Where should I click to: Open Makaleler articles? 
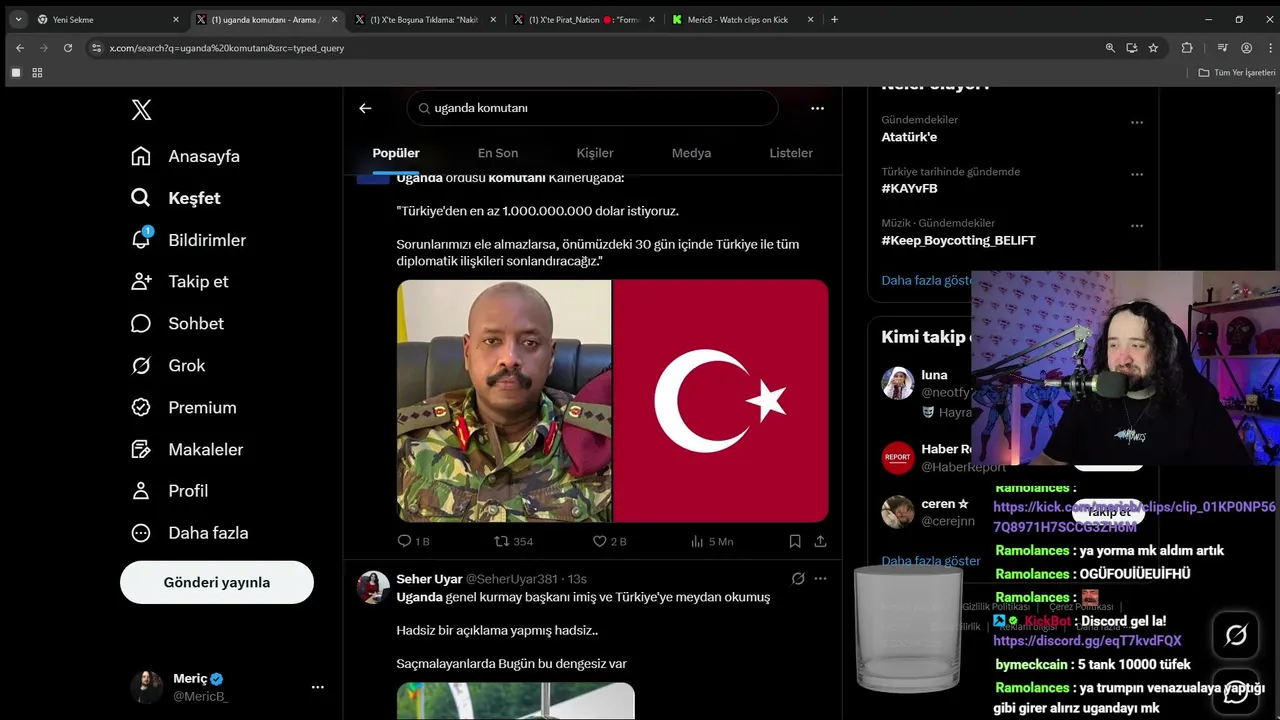tap(187, 449)
